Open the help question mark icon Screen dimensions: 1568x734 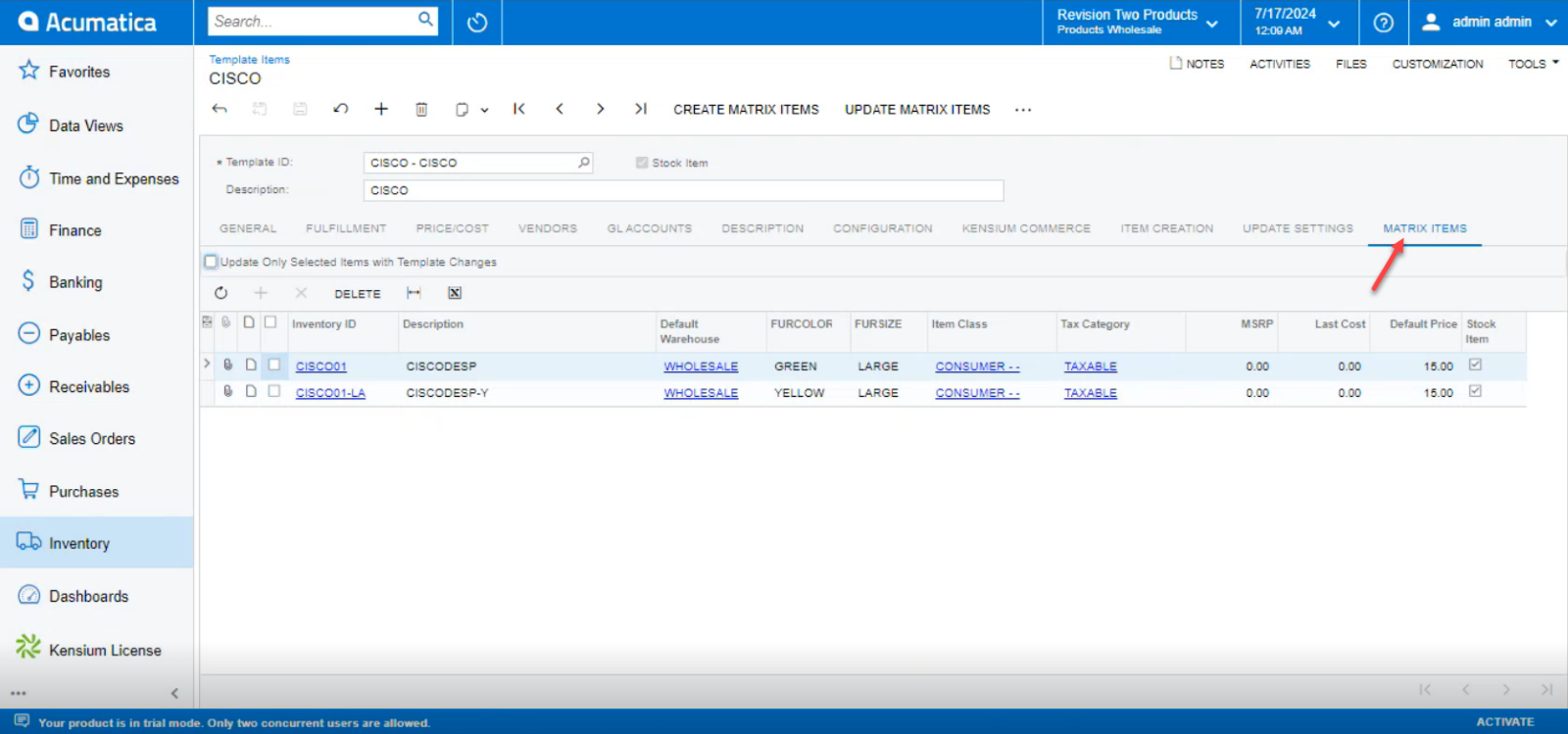1383,22
